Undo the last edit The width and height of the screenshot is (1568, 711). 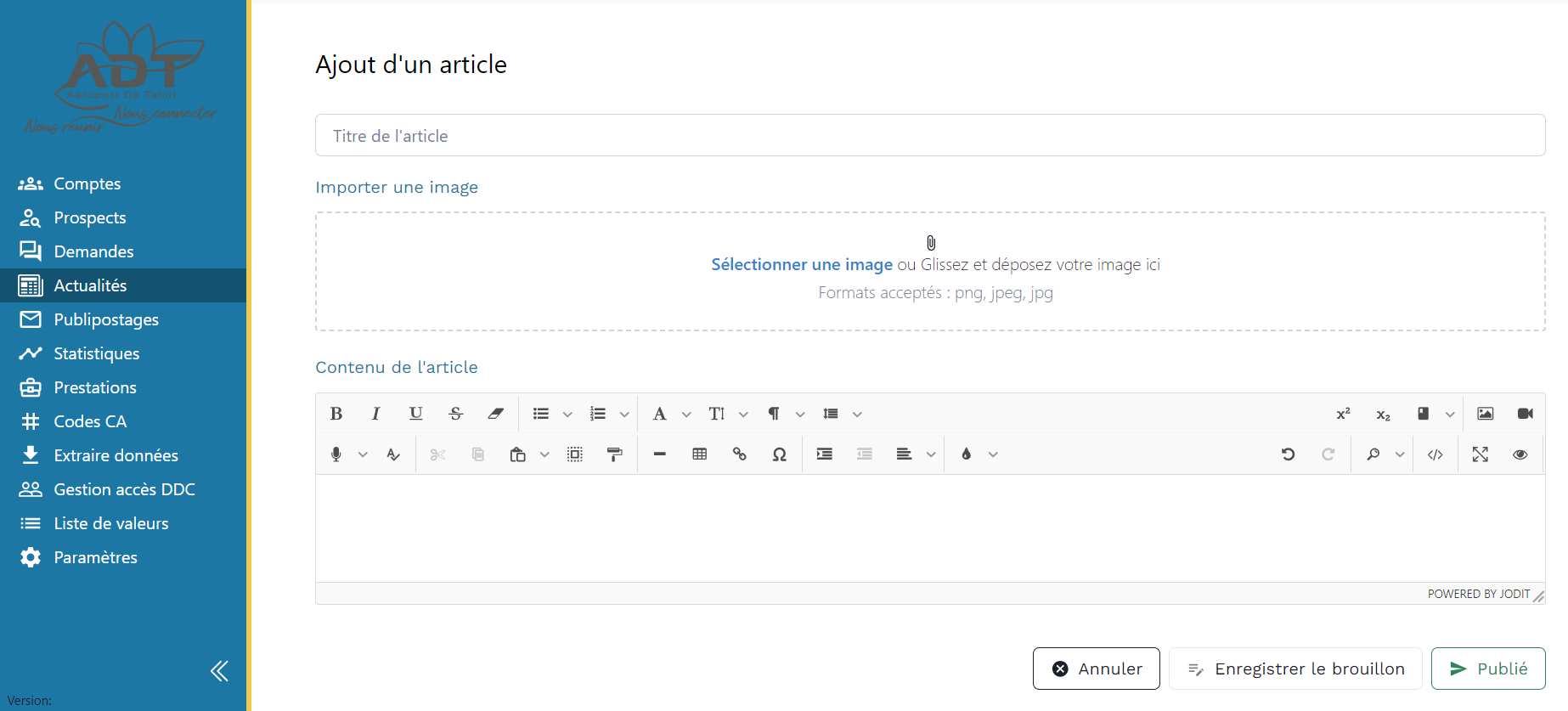pyautogui.click(x=1288, y=454)
